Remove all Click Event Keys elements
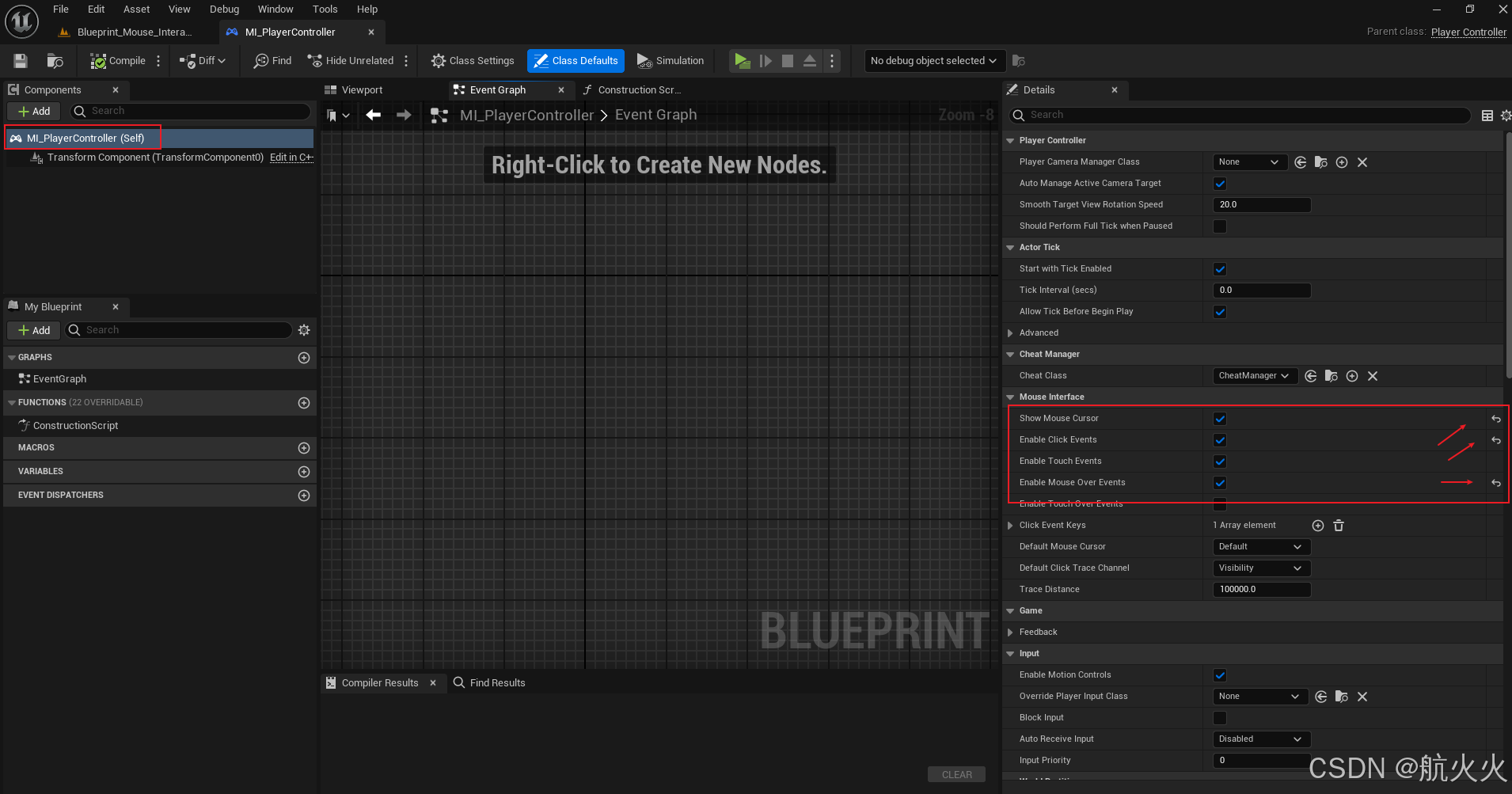This screenshot has height=794, width=1512. point(1339,526)
